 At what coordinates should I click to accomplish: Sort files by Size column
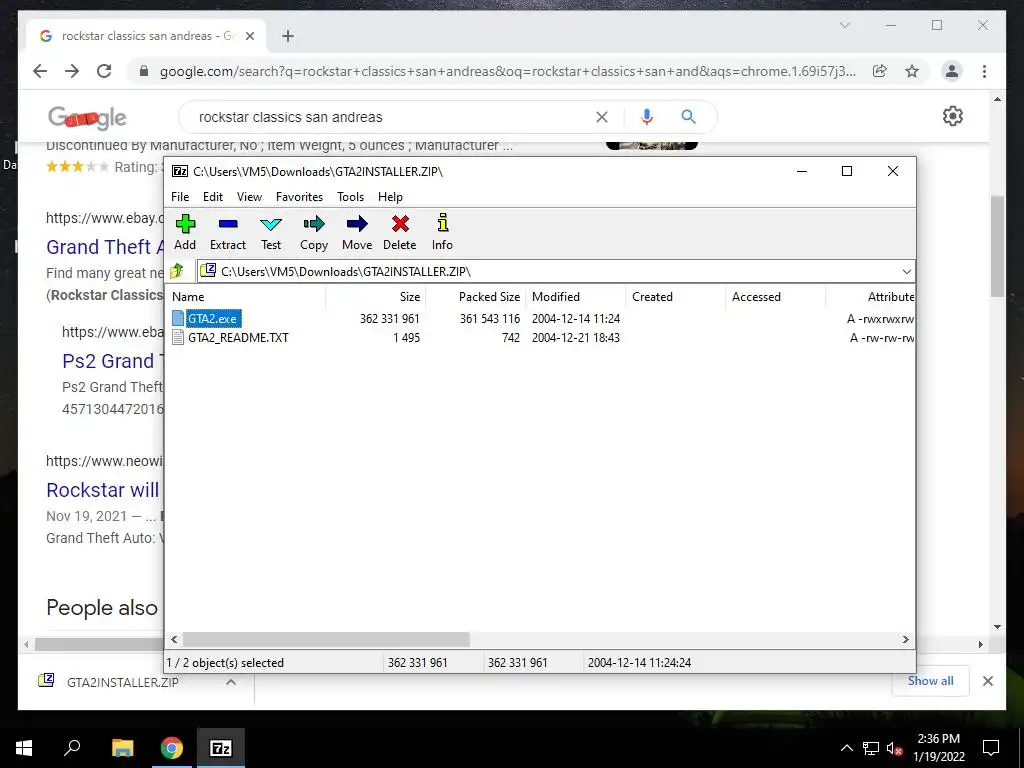point(376,296)
